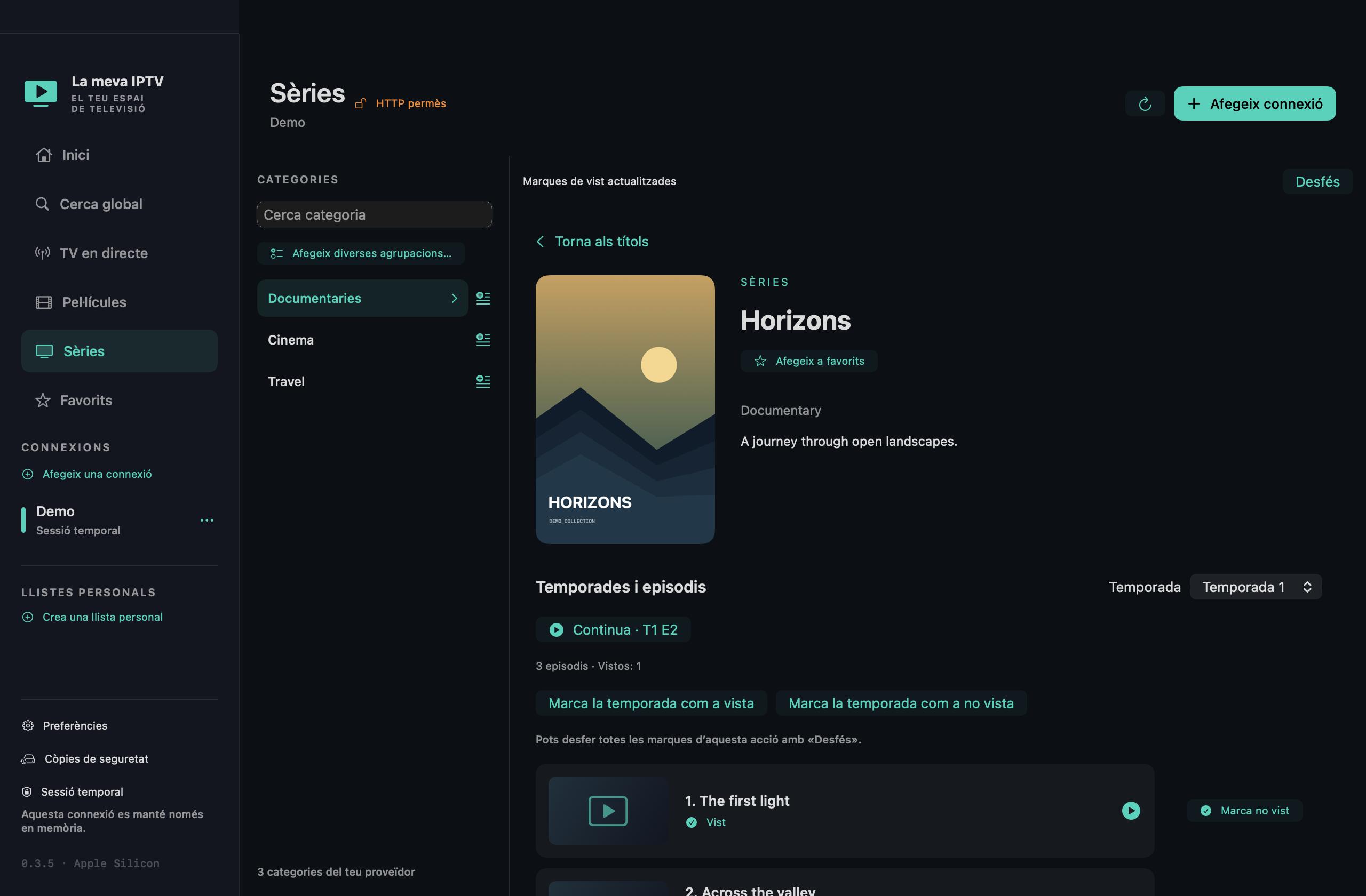Screen dimensions: 1366x896
Task: Click the grouping icon next to Documentaries
Action: pyautogui.click(x=483, y=298)
